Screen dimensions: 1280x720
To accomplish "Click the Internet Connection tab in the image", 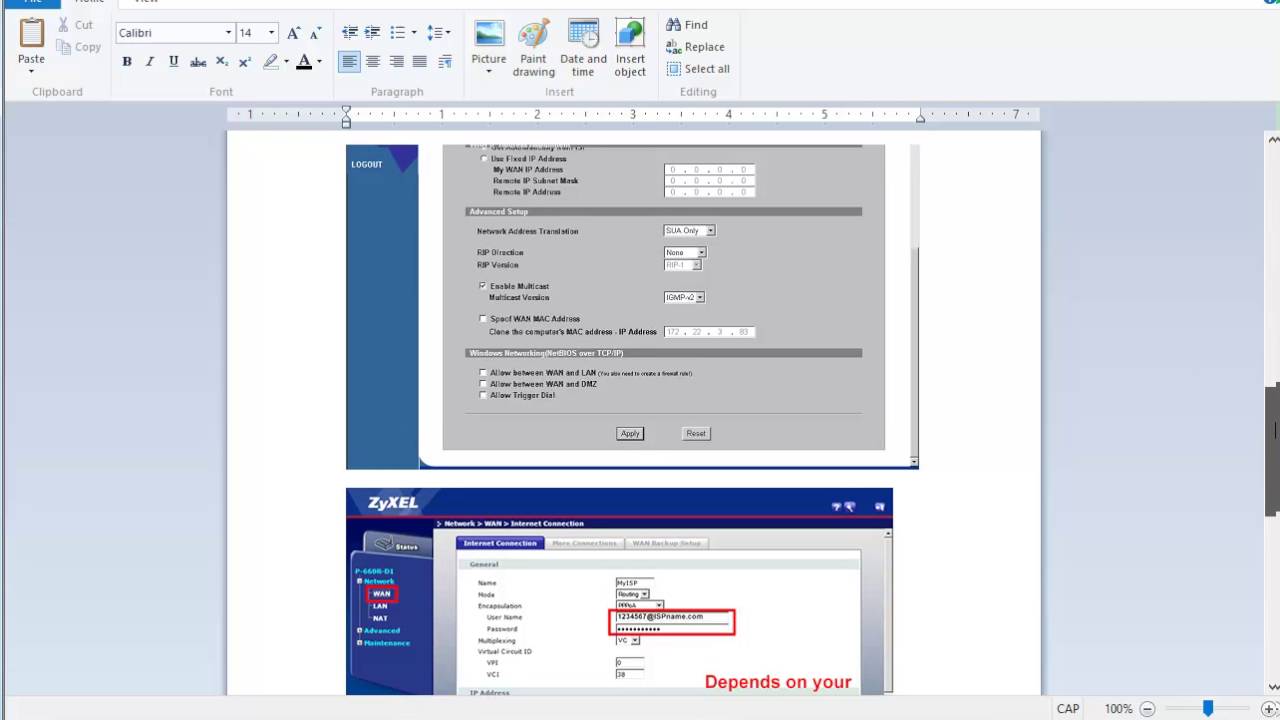I will point(500,543).
